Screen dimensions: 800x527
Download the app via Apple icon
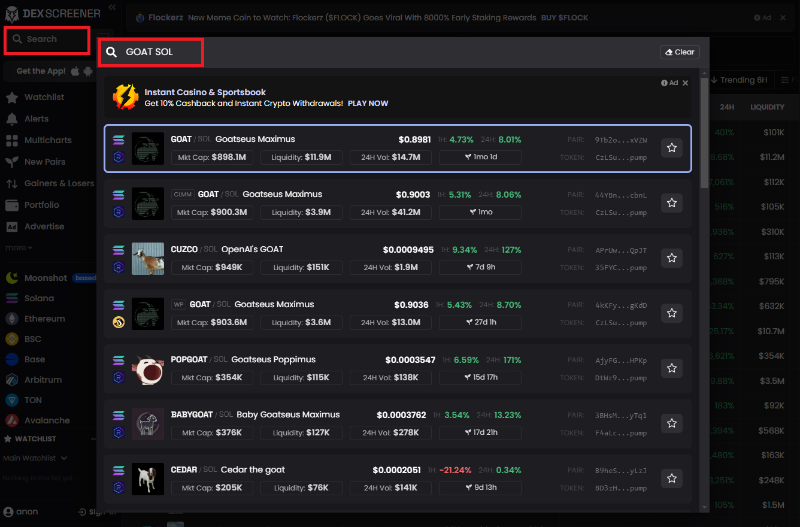pos(75,71)
